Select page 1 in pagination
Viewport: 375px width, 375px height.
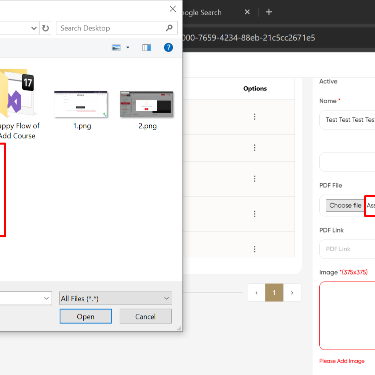[x=274, y=293]
